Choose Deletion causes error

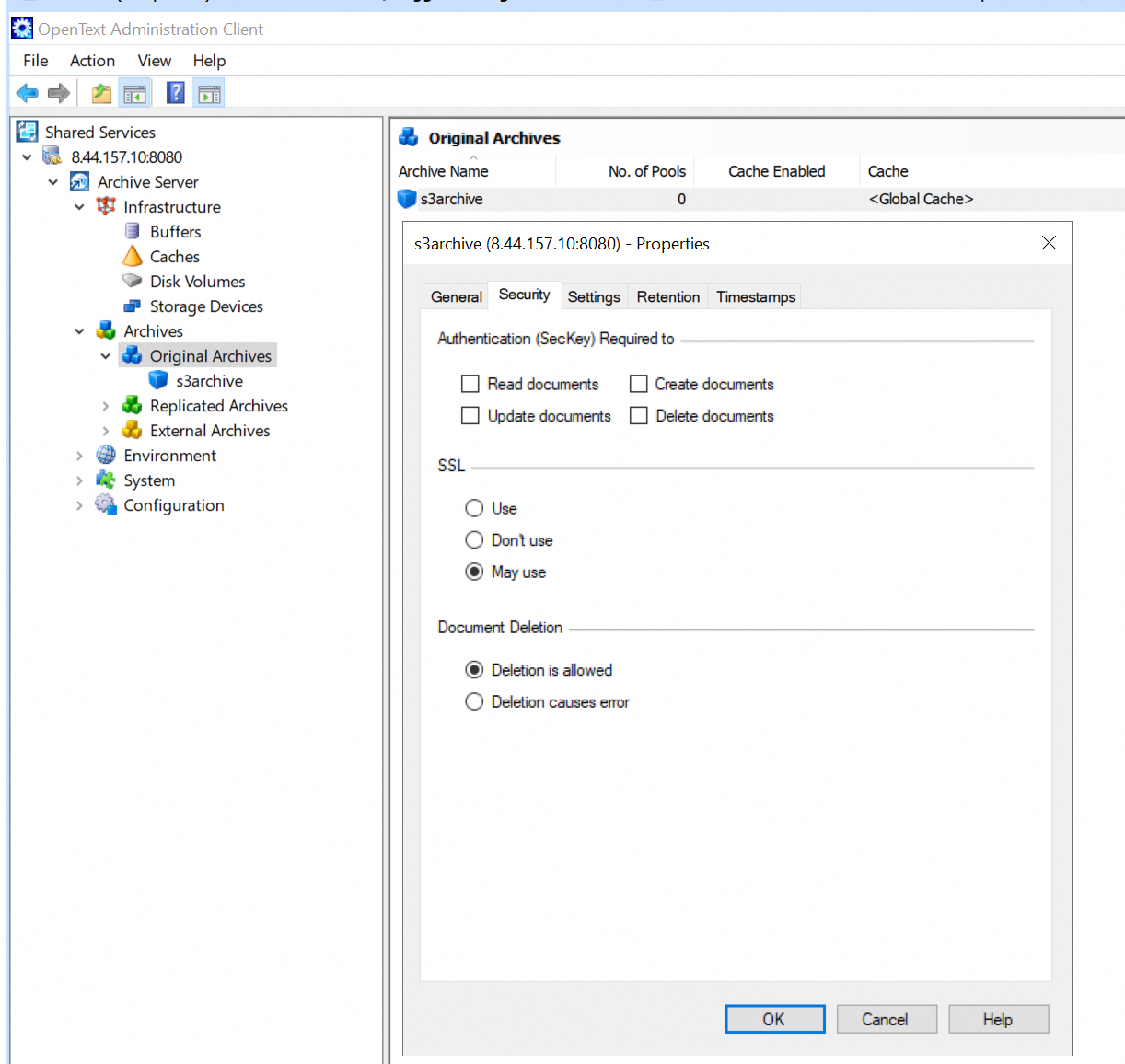click(474, 702)
